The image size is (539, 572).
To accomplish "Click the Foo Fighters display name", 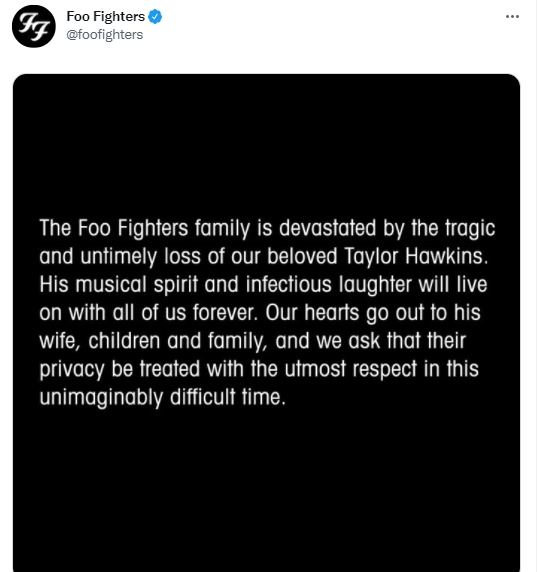I will [106, 16].
